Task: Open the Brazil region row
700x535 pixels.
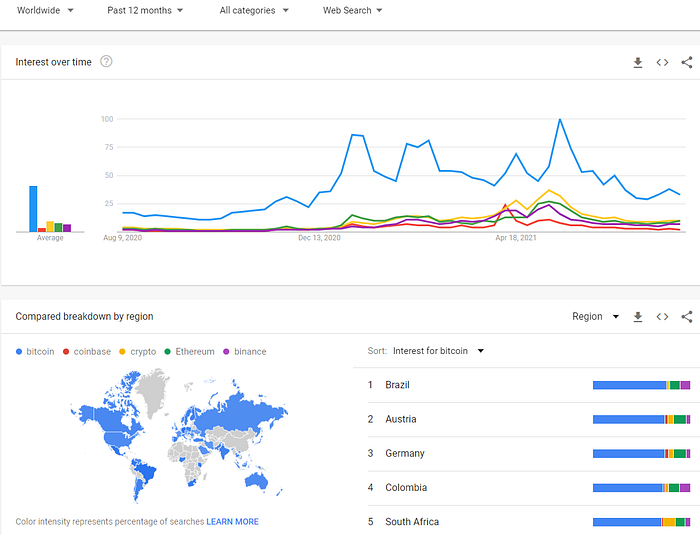Action: click(x=529, y=385)
